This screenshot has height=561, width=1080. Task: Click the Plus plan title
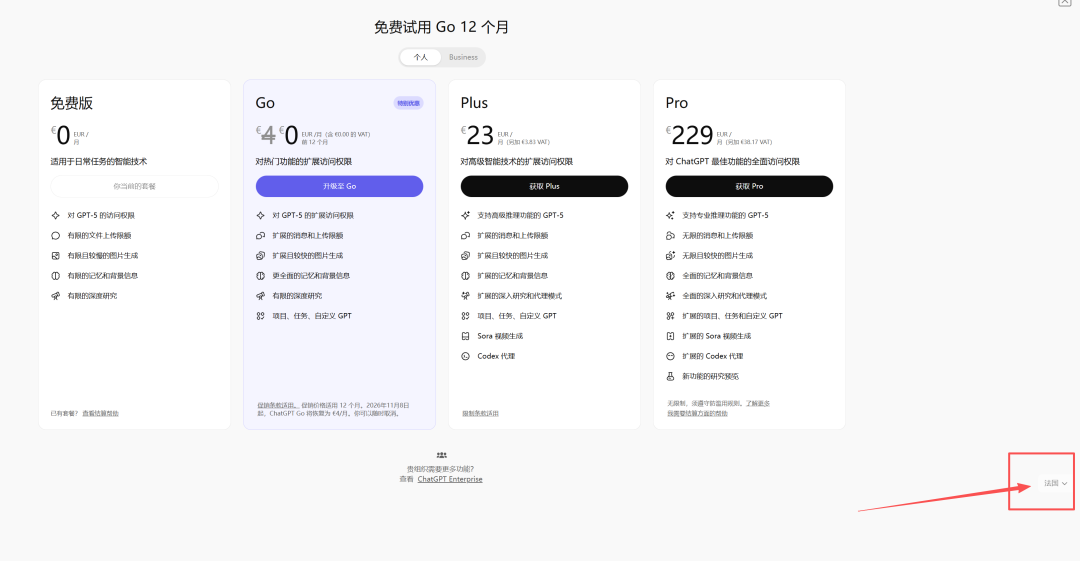(474, 103)
